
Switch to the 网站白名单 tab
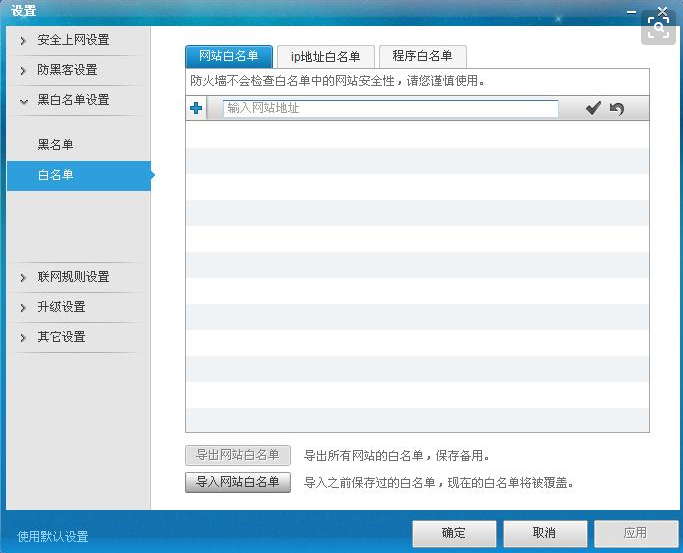tap(229, 56)
